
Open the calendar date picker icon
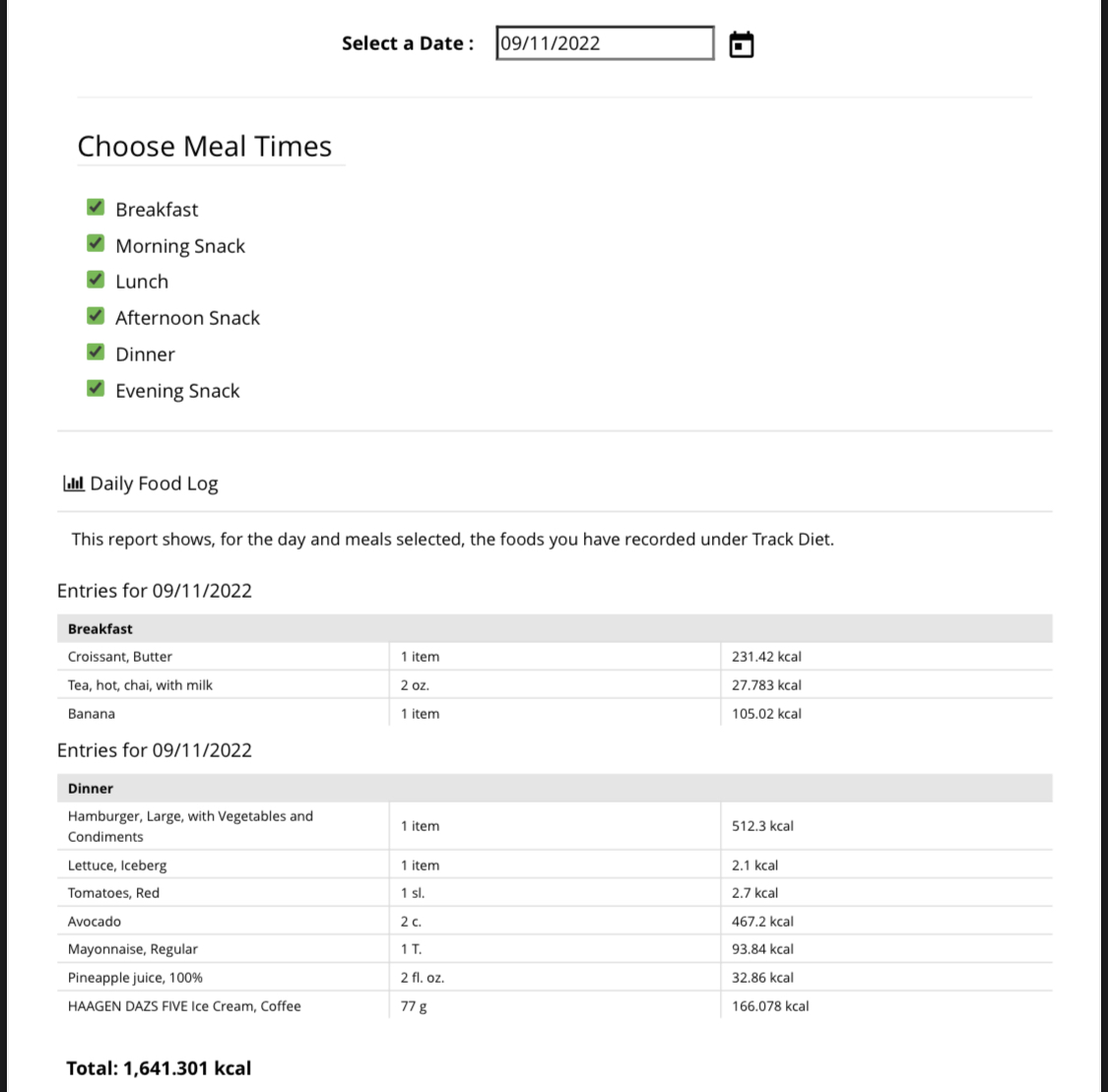742,44
